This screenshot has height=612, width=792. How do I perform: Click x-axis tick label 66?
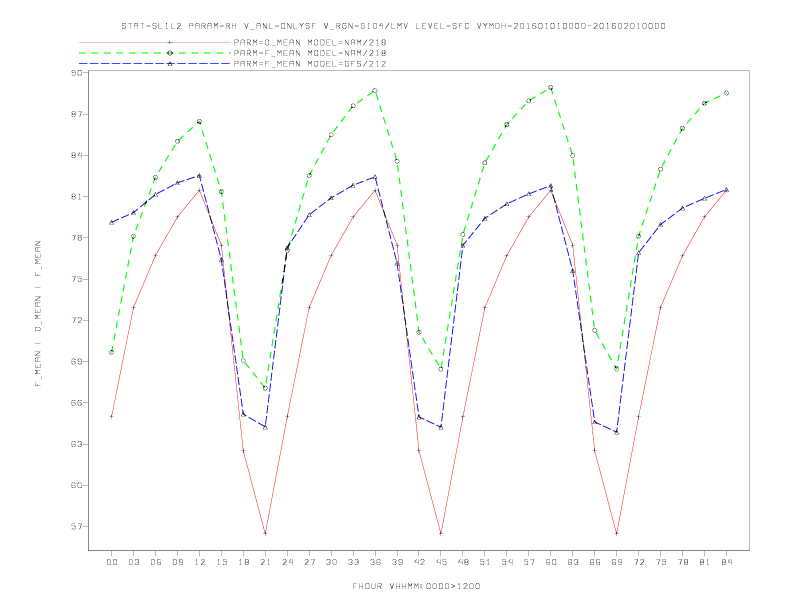point(595,562)
